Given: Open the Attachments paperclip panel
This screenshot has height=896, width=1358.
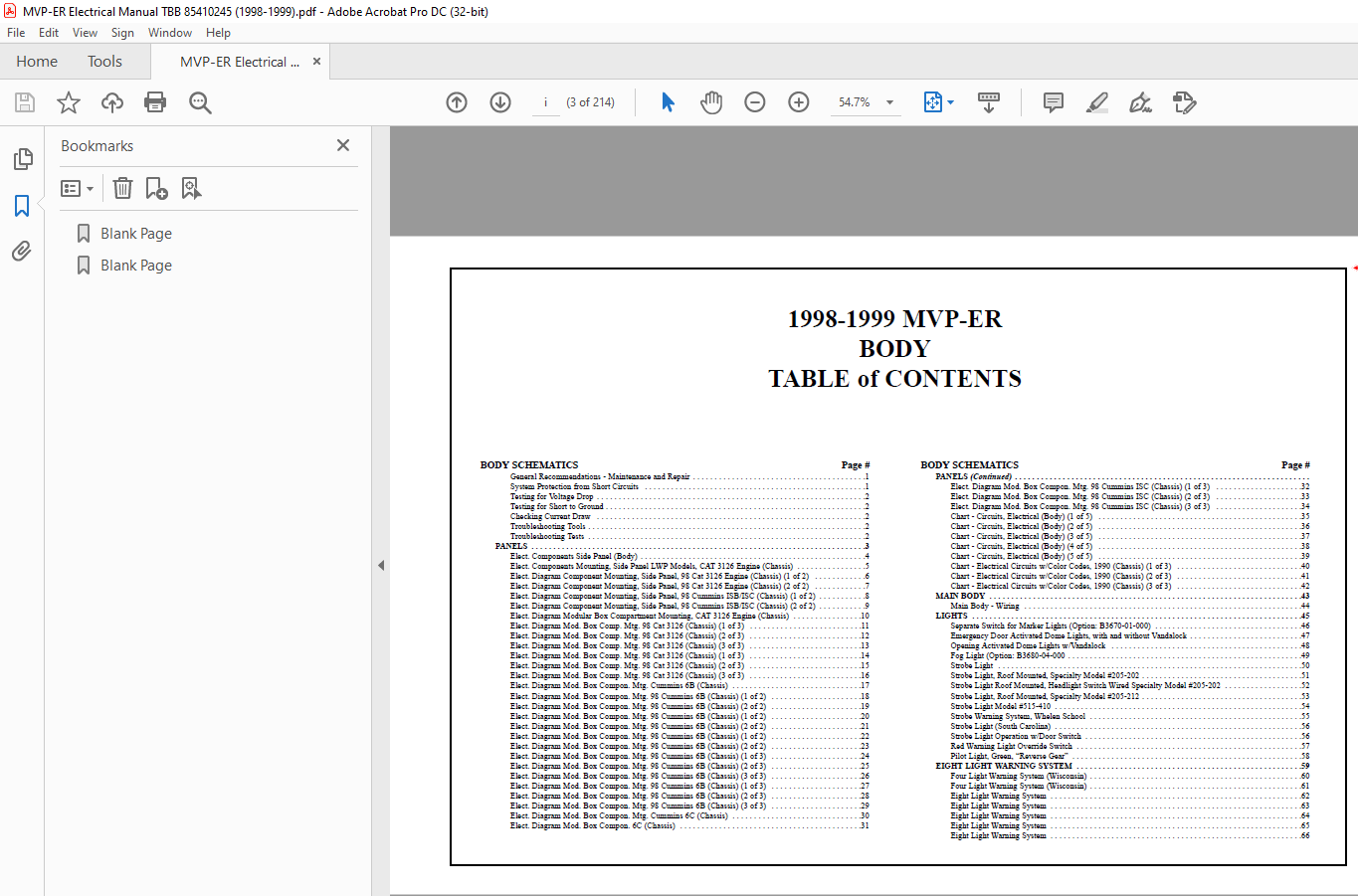Looking at the screenshot, I should pos(22,251).
